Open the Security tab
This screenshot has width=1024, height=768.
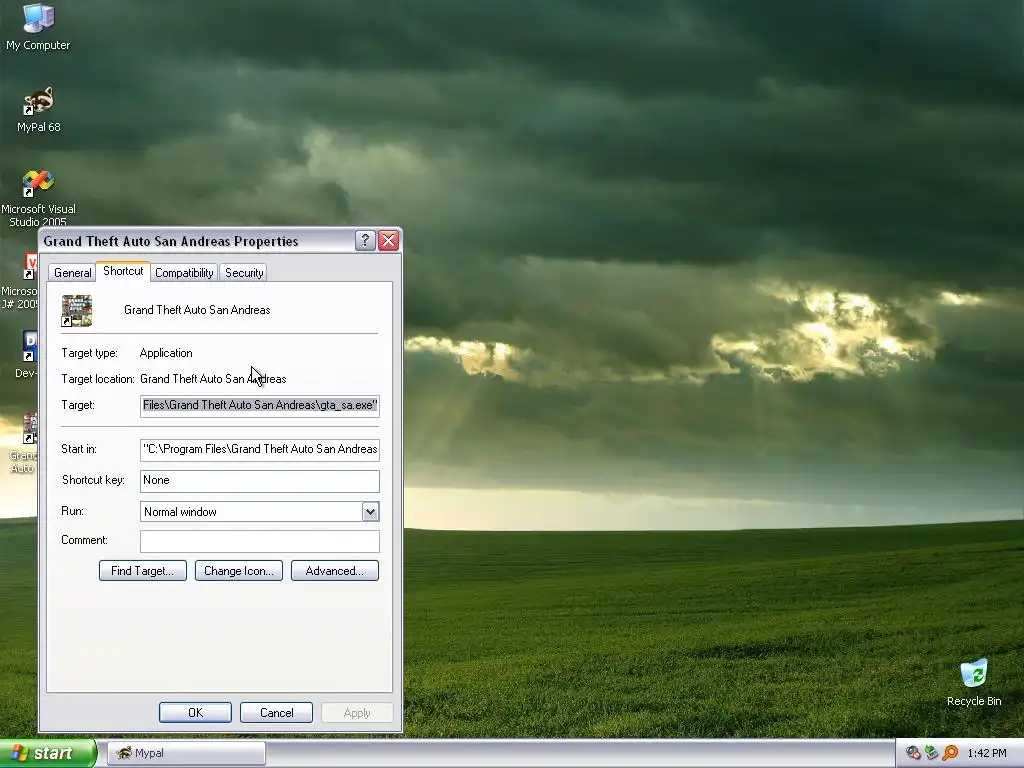click(244, 273)
